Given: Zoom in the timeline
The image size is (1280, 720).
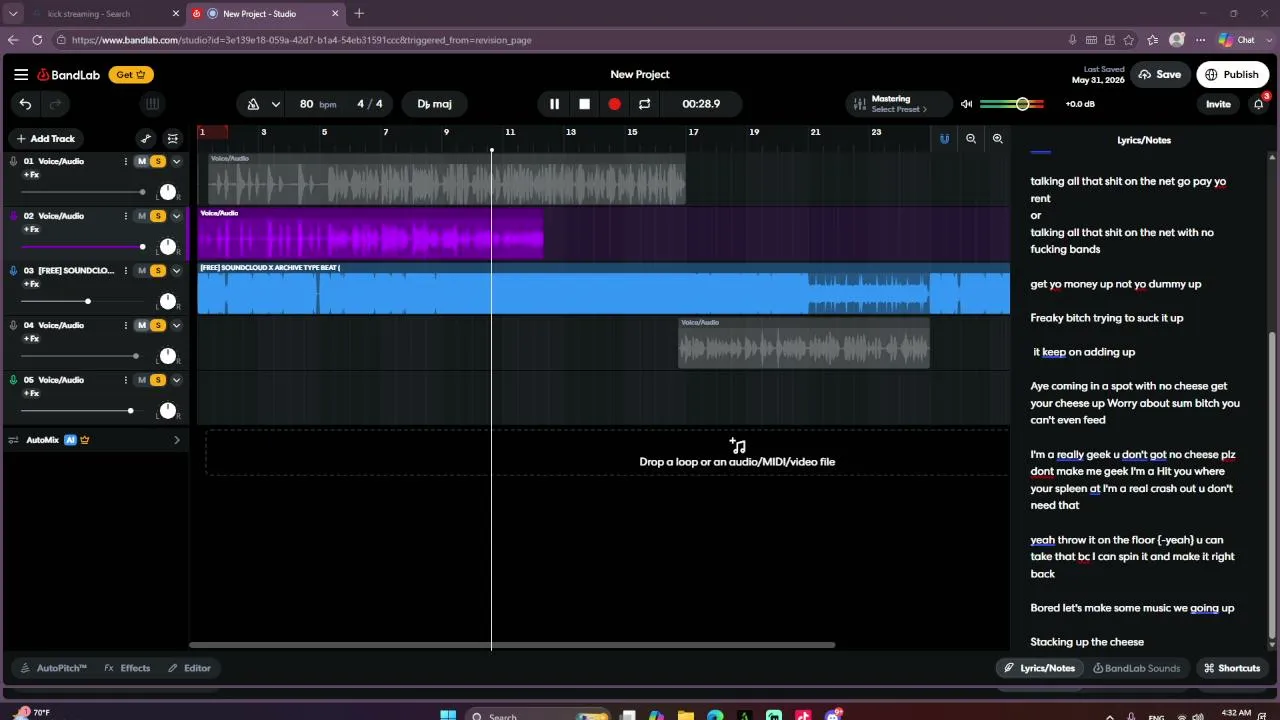Looking at the screenshot, I should [x=997, y=139].
